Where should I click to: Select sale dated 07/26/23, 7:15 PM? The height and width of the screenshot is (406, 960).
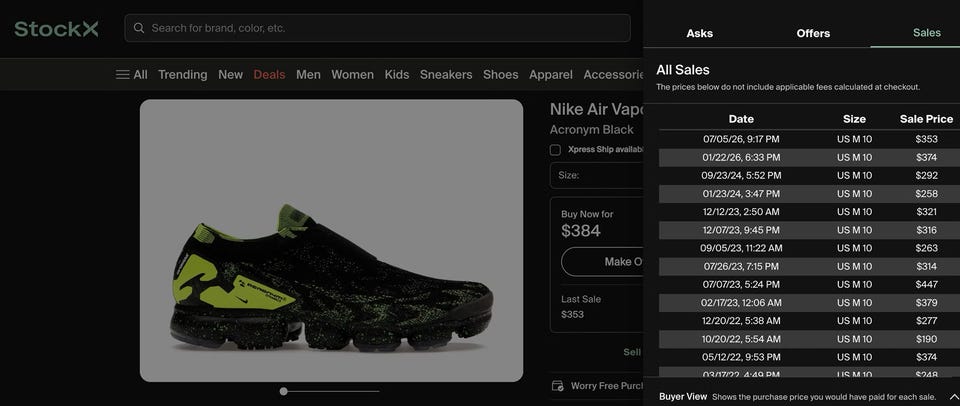(x=809, y=266)
